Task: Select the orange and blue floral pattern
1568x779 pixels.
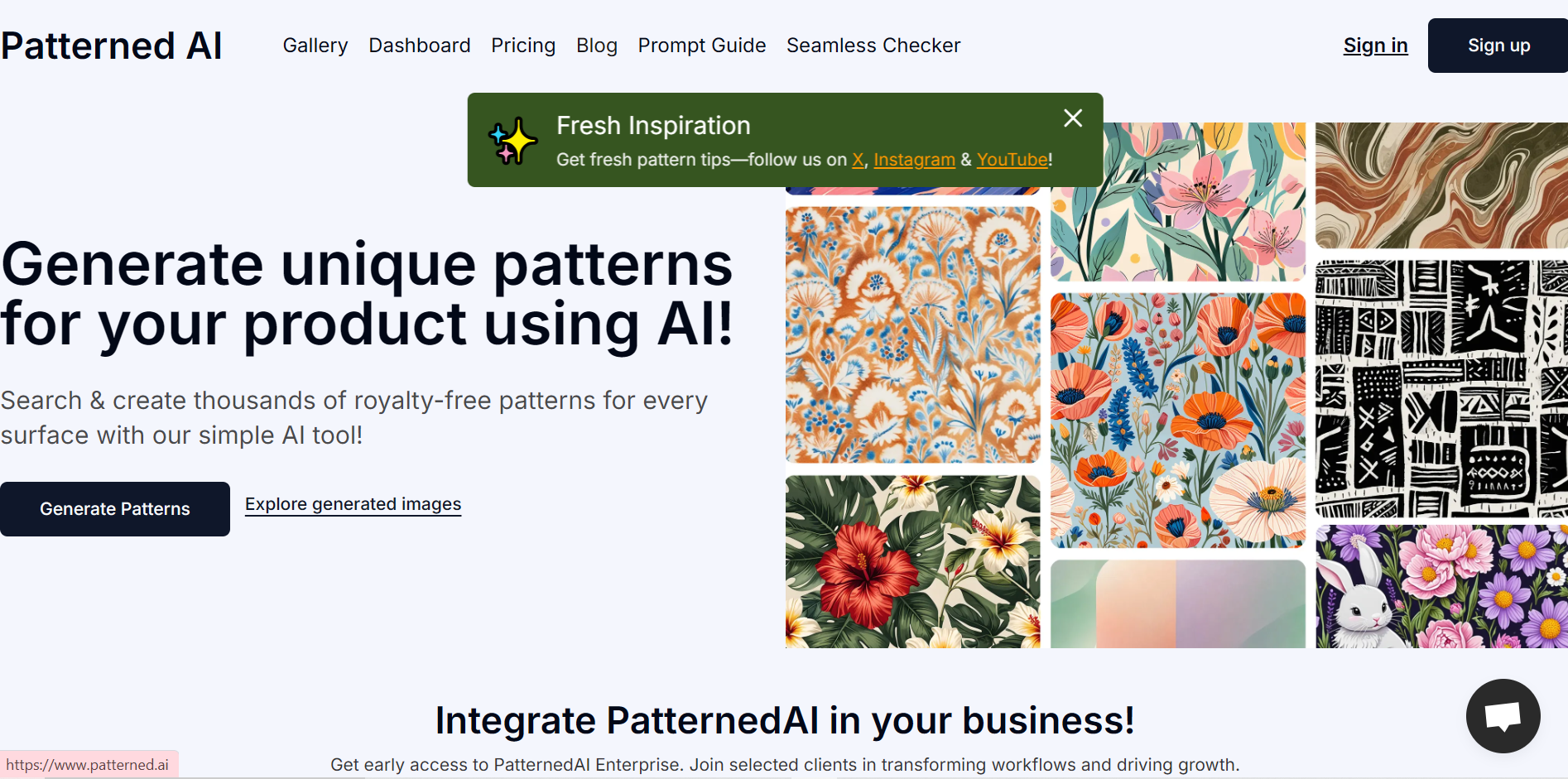Action: [x=912, y=334]
